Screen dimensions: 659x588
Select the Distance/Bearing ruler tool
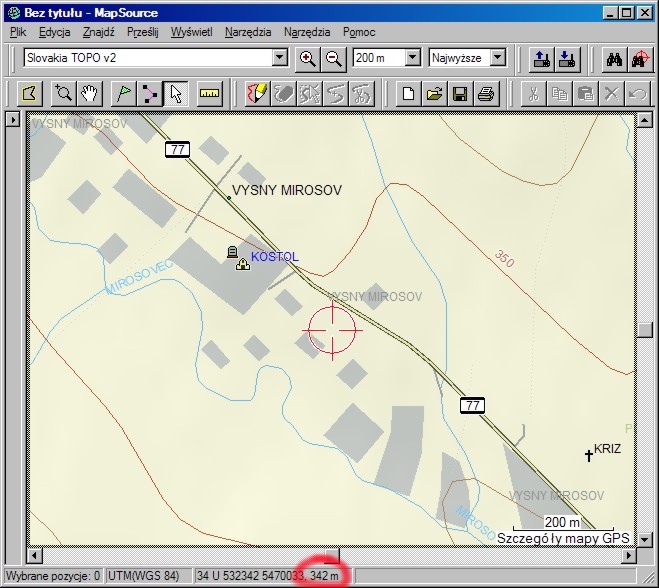209,93
